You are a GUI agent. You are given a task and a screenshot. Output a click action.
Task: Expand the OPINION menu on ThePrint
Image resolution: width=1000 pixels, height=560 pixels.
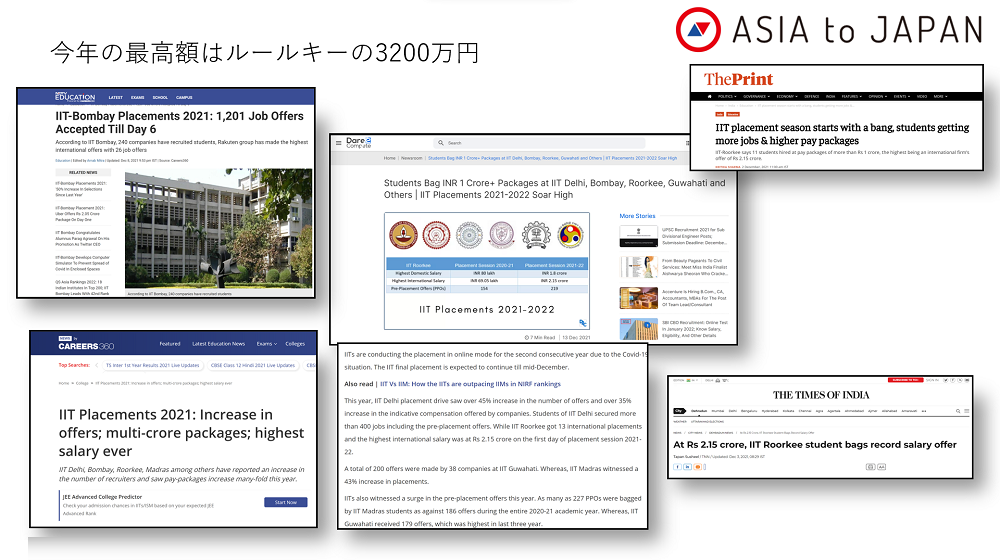coord(877,96)
